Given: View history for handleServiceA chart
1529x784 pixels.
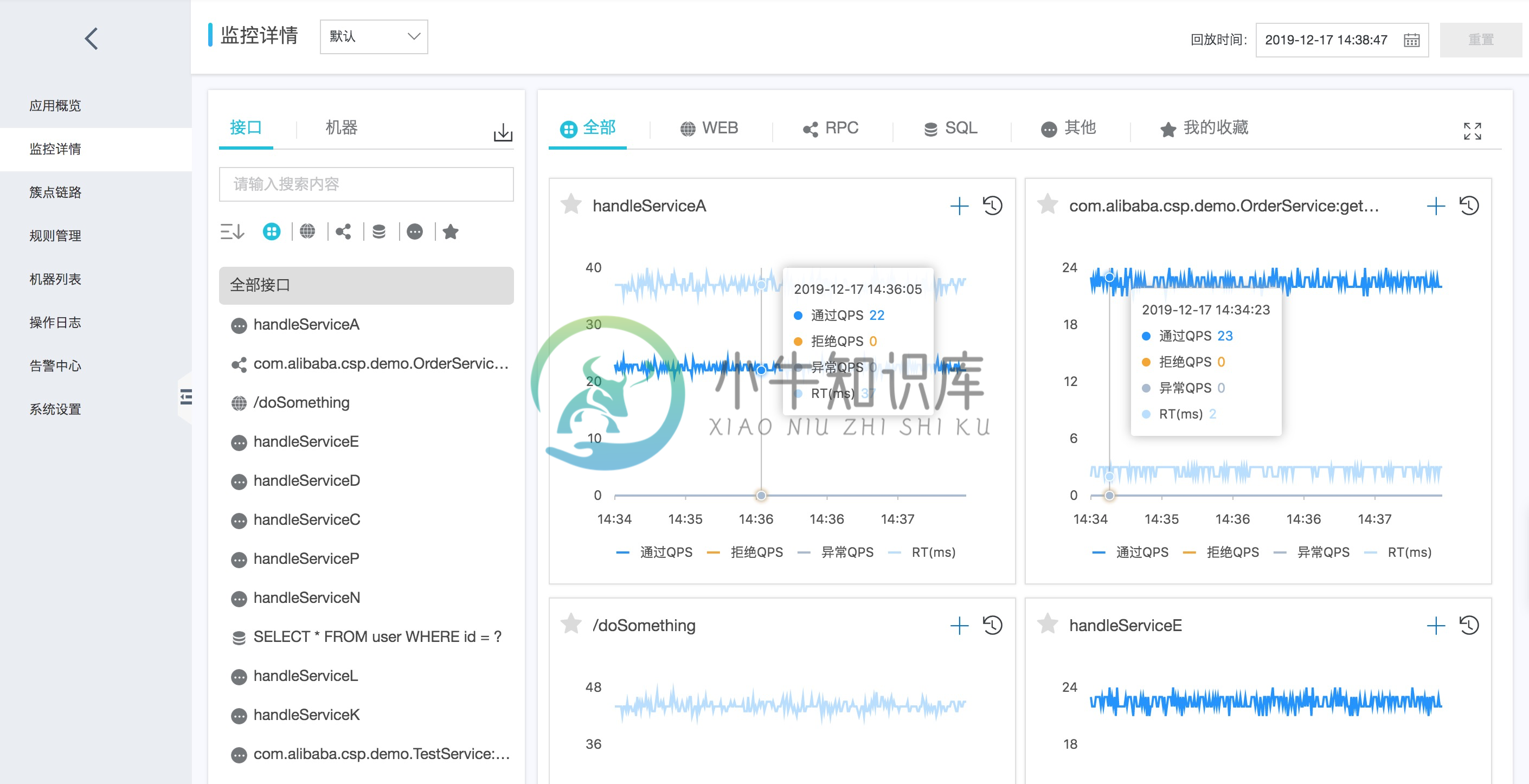Looking at the screenshot, I should click(x=992, y=206).
